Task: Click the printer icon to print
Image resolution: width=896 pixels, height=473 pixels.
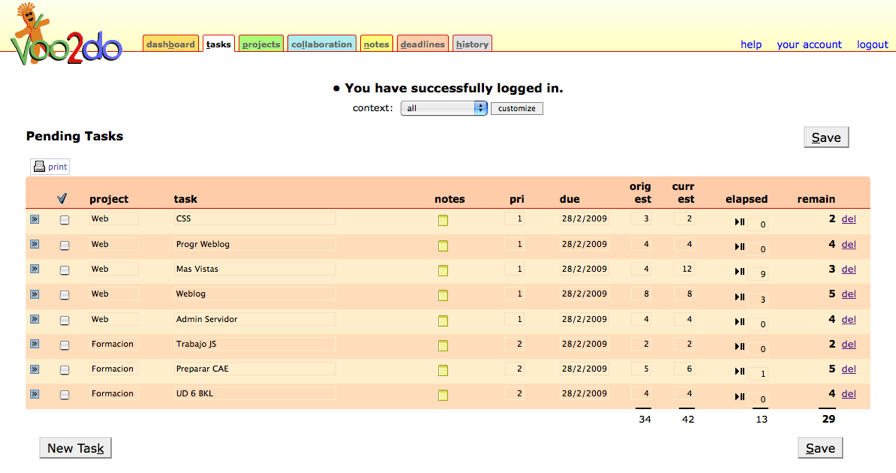Action: point(40,167)
